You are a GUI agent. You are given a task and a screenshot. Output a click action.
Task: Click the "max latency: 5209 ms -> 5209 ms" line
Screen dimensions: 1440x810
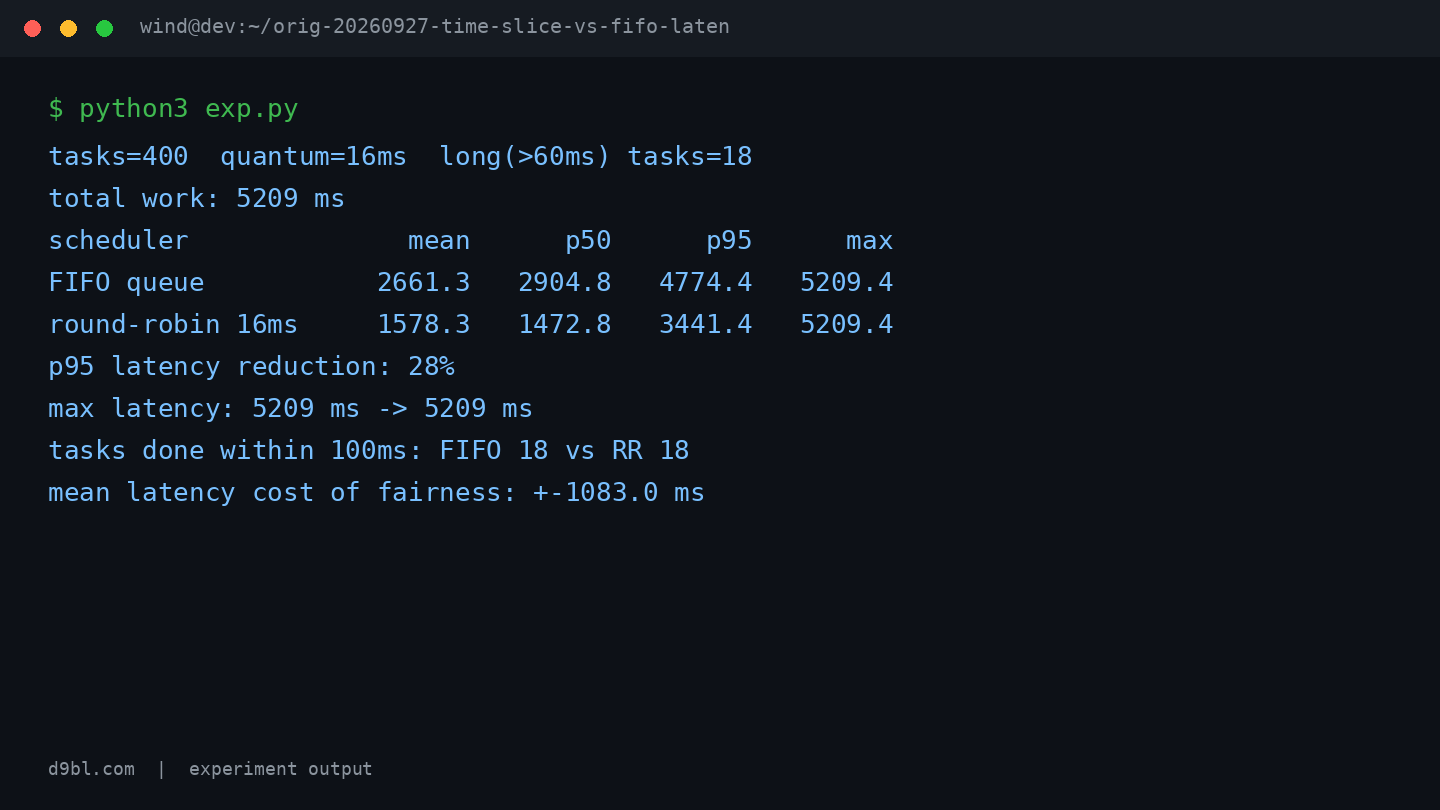pyautogui.click(x=290, y=409)
